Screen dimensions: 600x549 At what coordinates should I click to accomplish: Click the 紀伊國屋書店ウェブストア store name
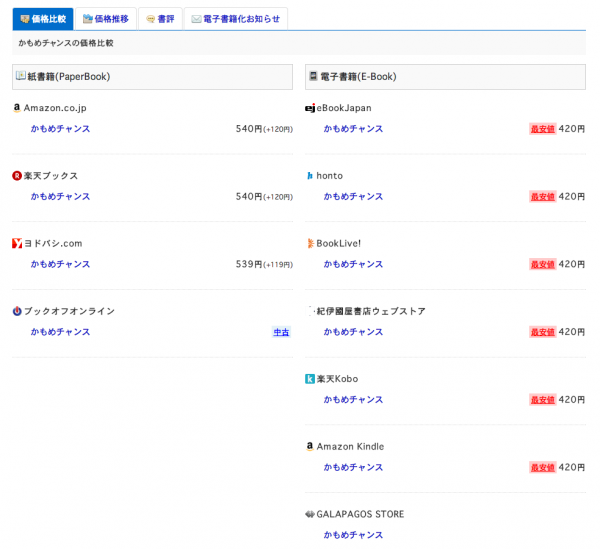click(371, 311)
